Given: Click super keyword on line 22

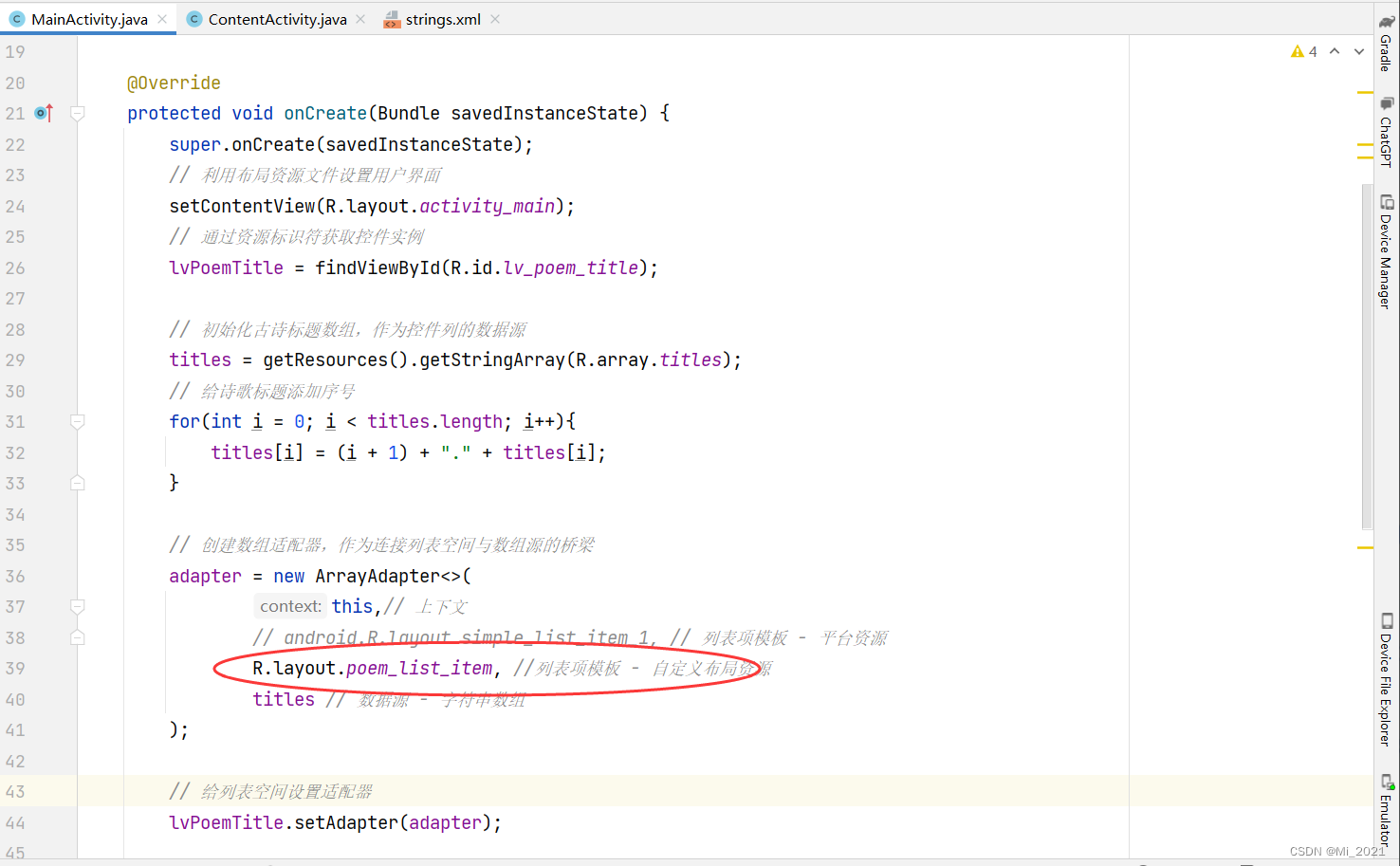Looking at the screenshot, I should pyautogui.click(x=195, y=144).
